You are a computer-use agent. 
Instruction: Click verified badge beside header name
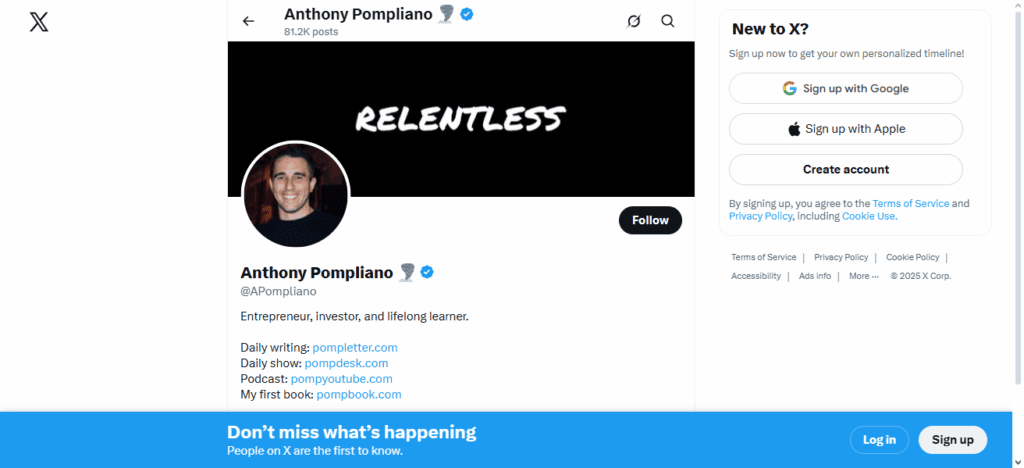tap(466, 14)
